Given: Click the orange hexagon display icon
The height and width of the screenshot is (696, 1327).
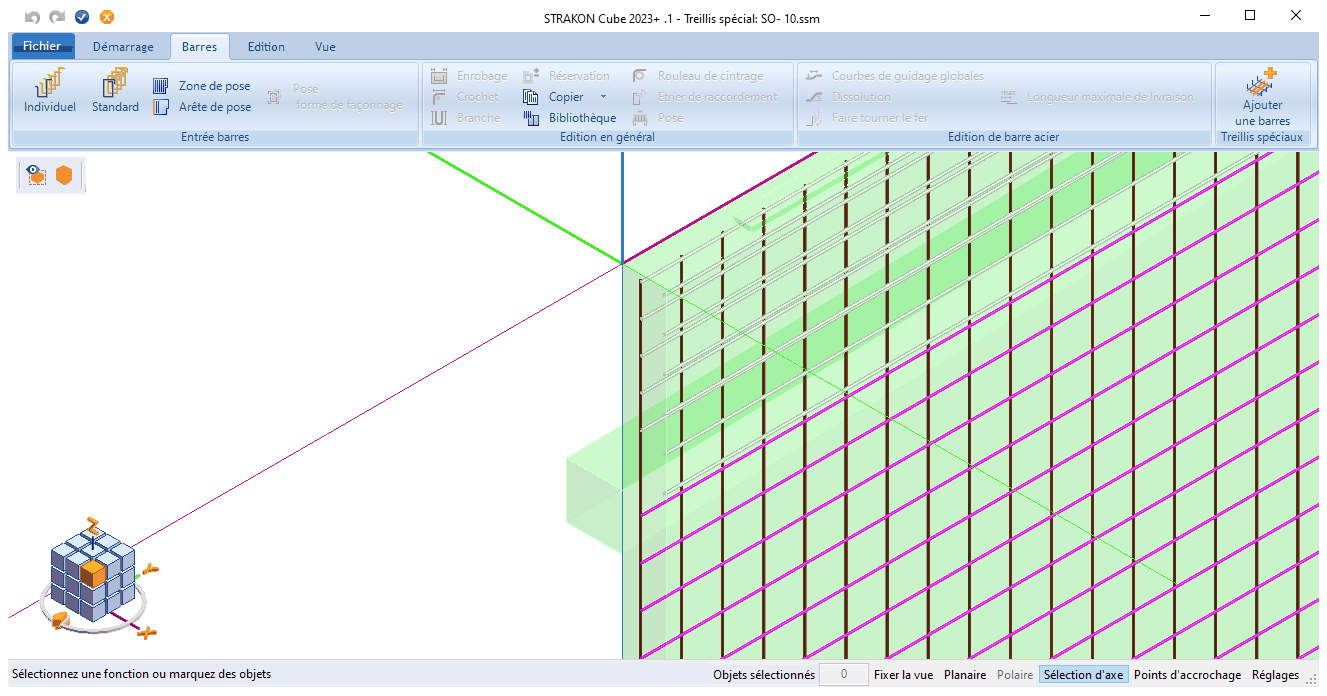Looking at the screenshot, I should click(64, 175).
